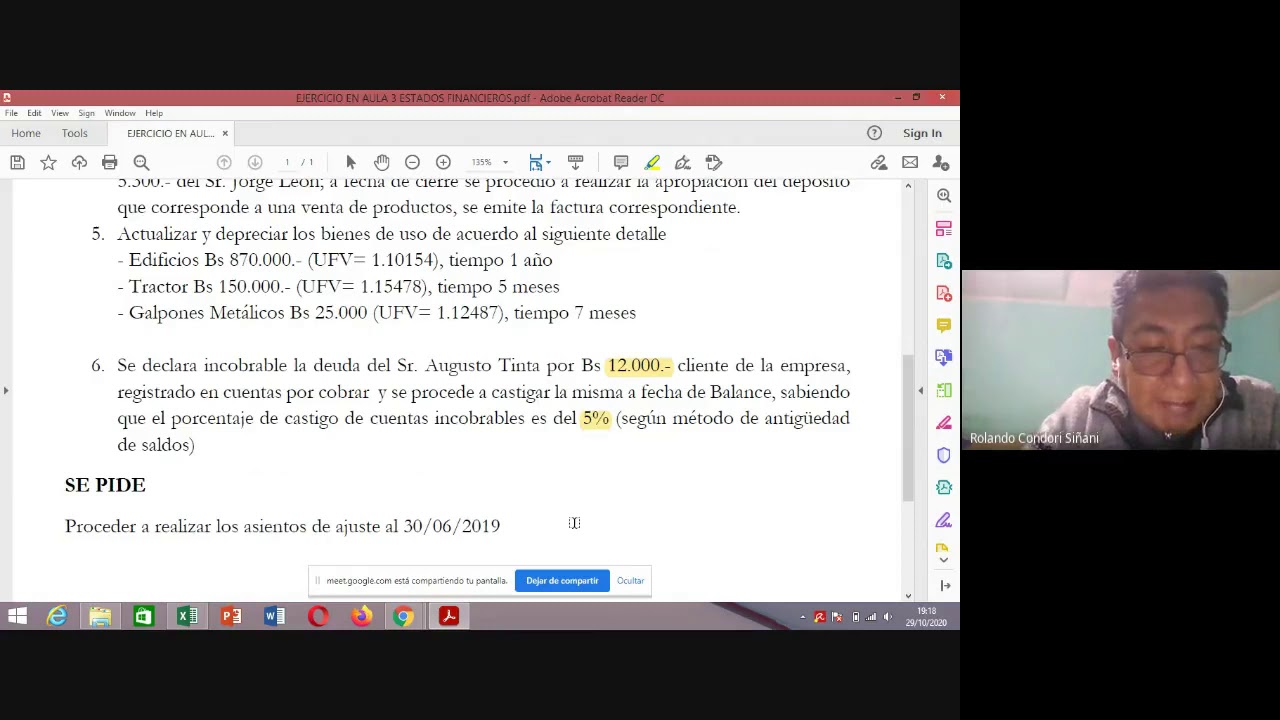1280x720 pixels.
Task: Open the Edit menu
Action: pos(34,113)
